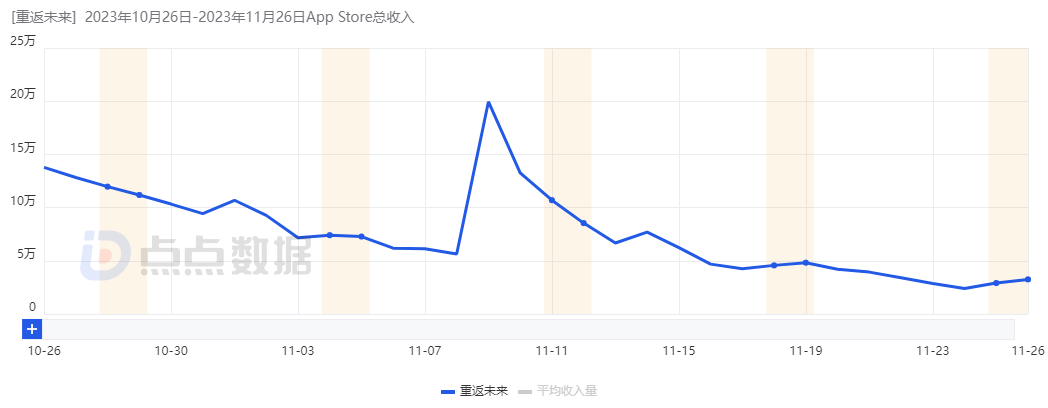Click the peak data point near 20万
Screen dimensions: 1048x408
(488, 102)
